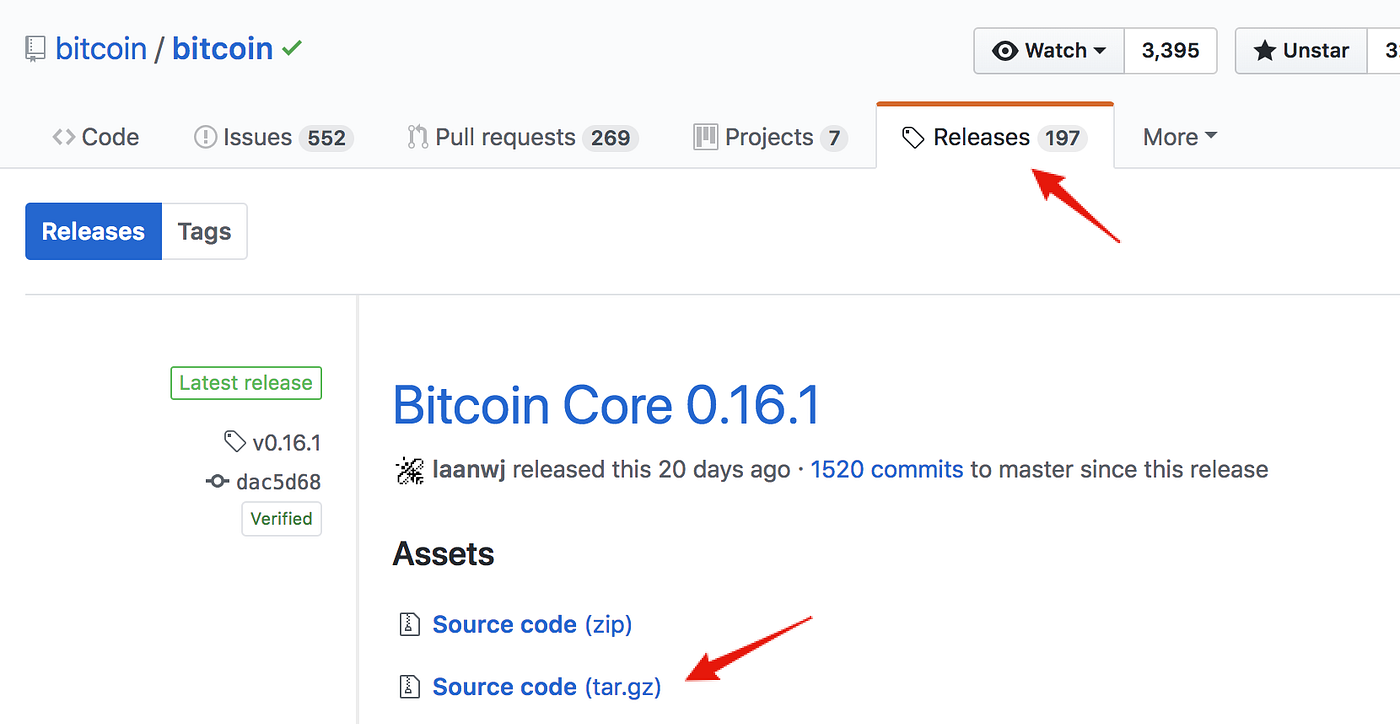
Task: Click the Releases count badge 197
Action: point(1062,138)
